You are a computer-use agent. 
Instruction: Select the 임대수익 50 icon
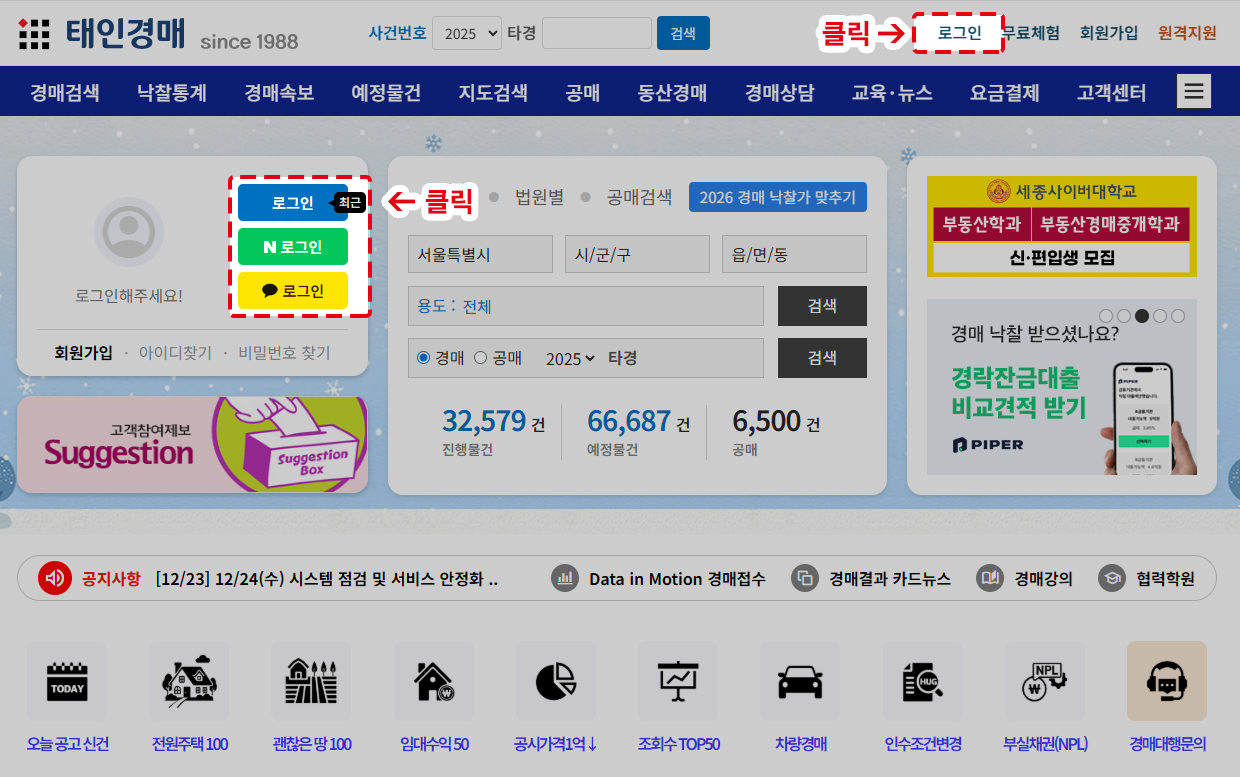pyautogui.click(x=434, y=682)
